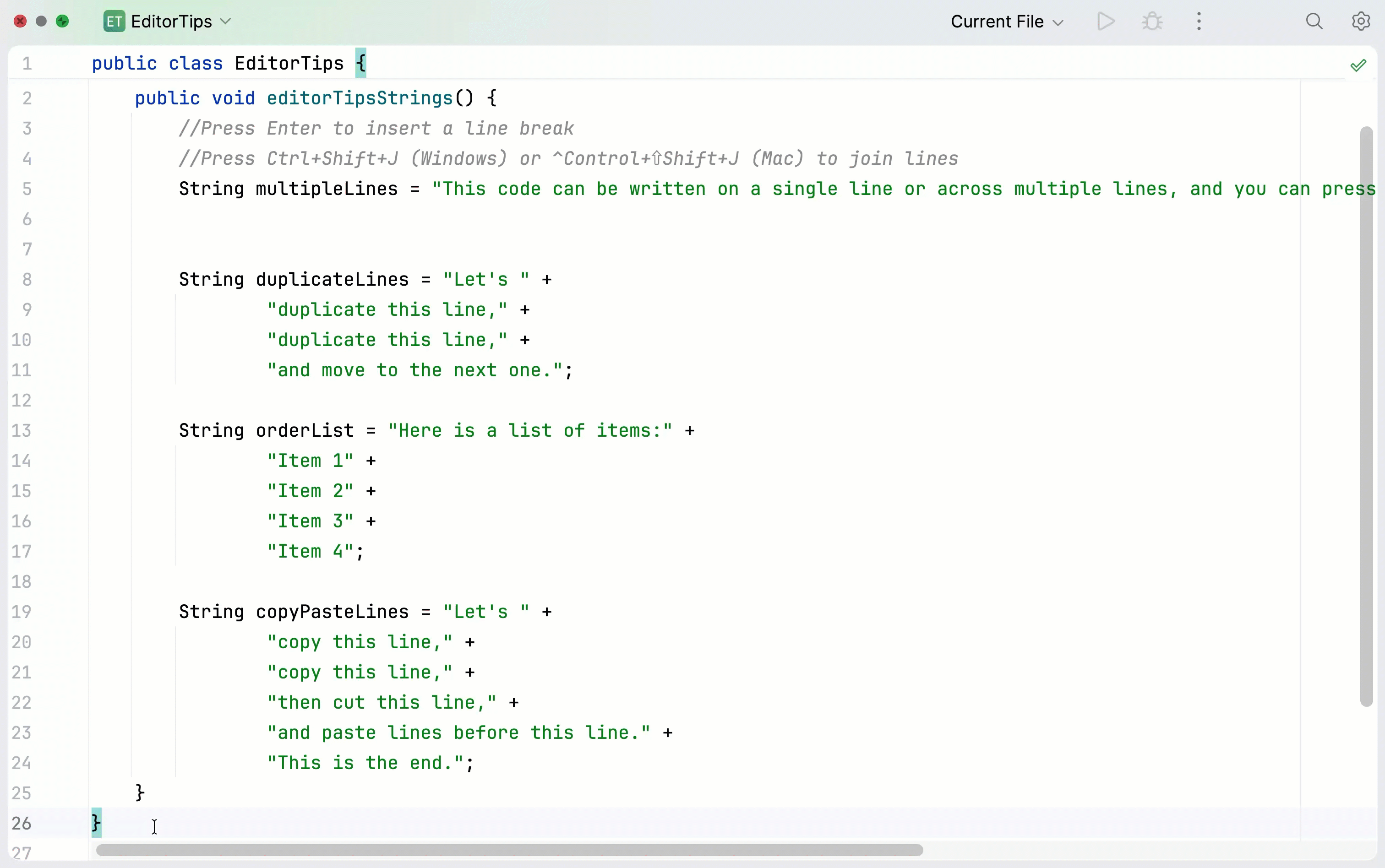The image size is (1385, 868).
Task: Open the More Actions three-dot menu
Action: [x=1199, y=22]
